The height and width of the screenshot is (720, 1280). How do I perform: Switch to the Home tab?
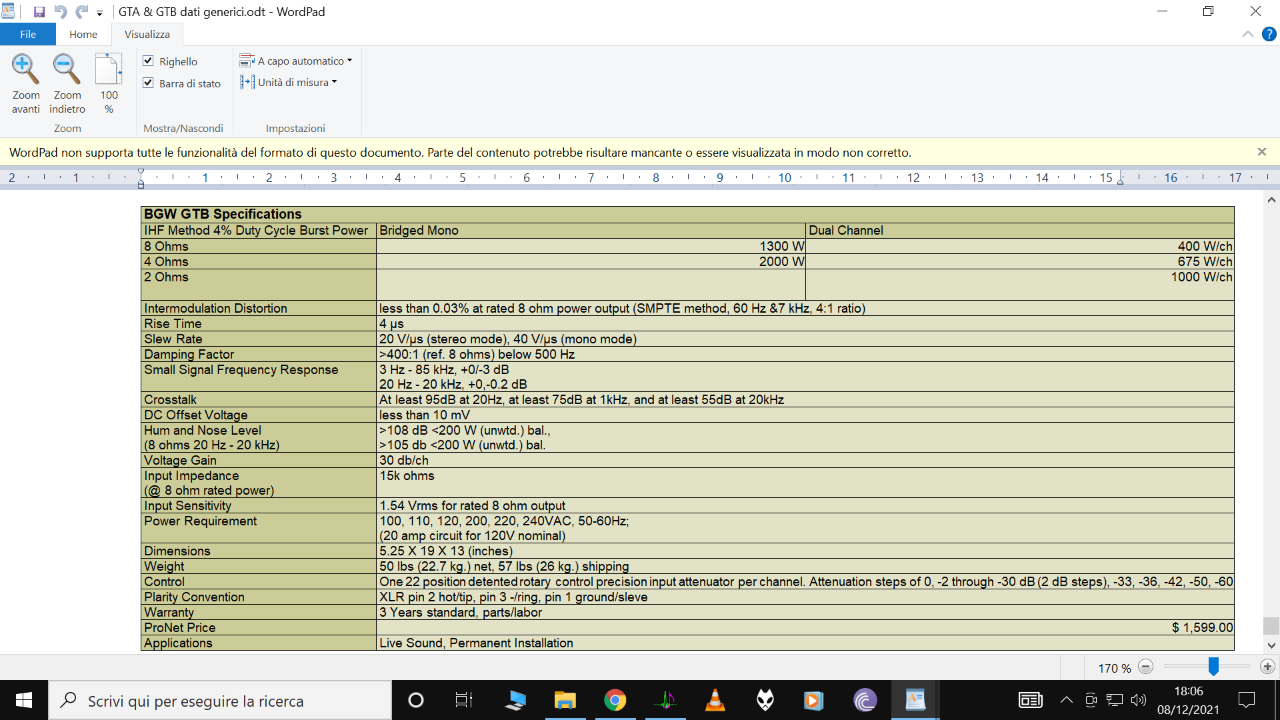83,34
